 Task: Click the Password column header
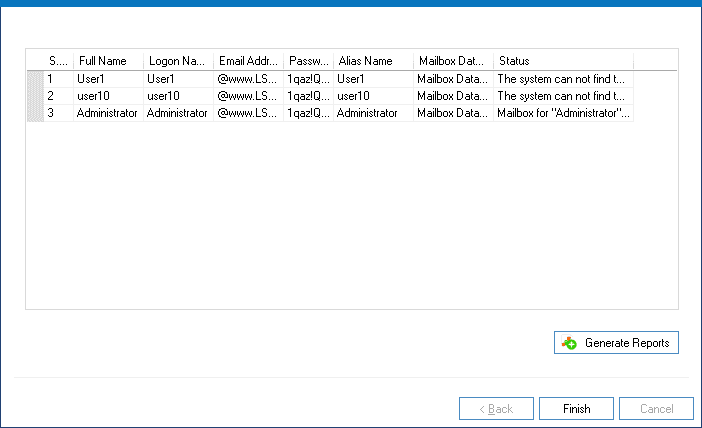308,61
